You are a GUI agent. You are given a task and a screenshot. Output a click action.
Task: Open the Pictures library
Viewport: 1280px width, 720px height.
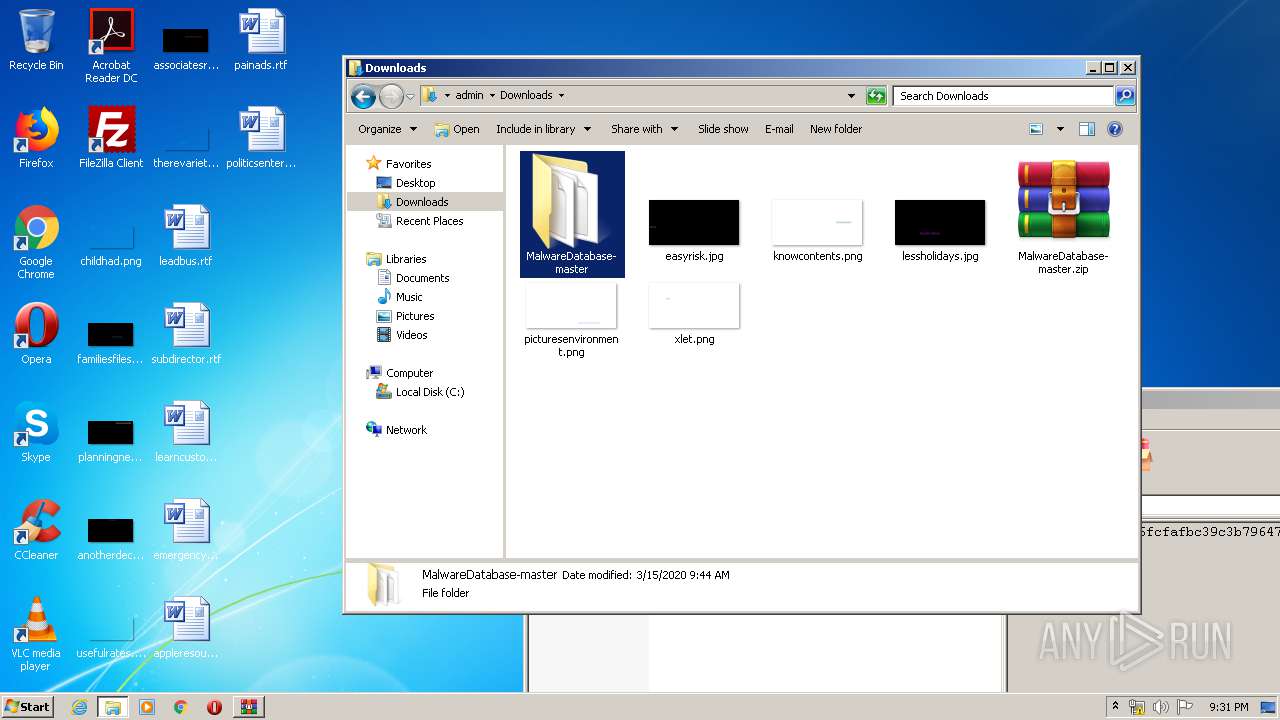click(x=414, y=316)
